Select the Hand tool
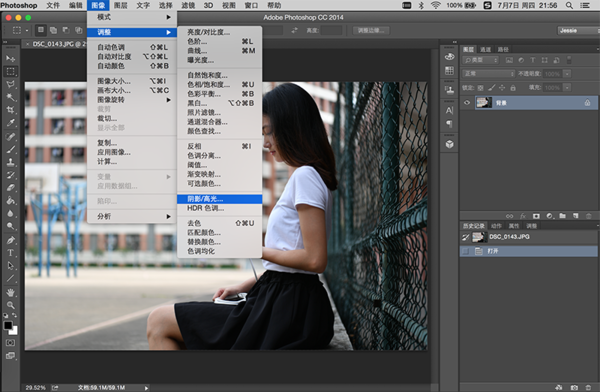This screenshot has height=392, width=600. [10, 292]
